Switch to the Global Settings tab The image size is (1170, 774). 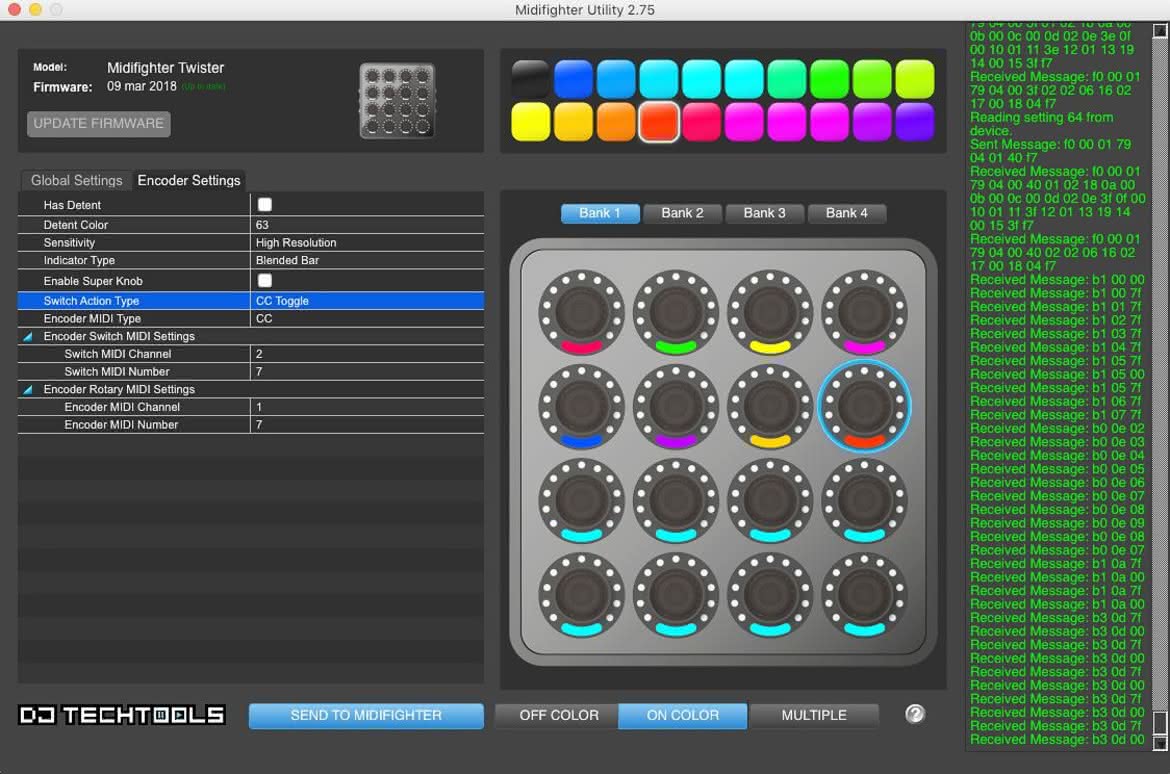[76, 181]
